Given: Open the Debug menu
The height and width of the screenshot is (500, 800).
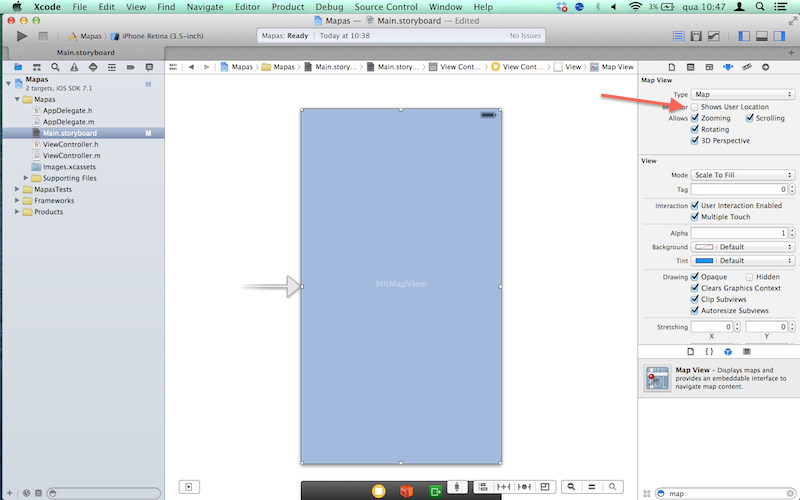Looking at the screenshot, I should click(329, 7).
